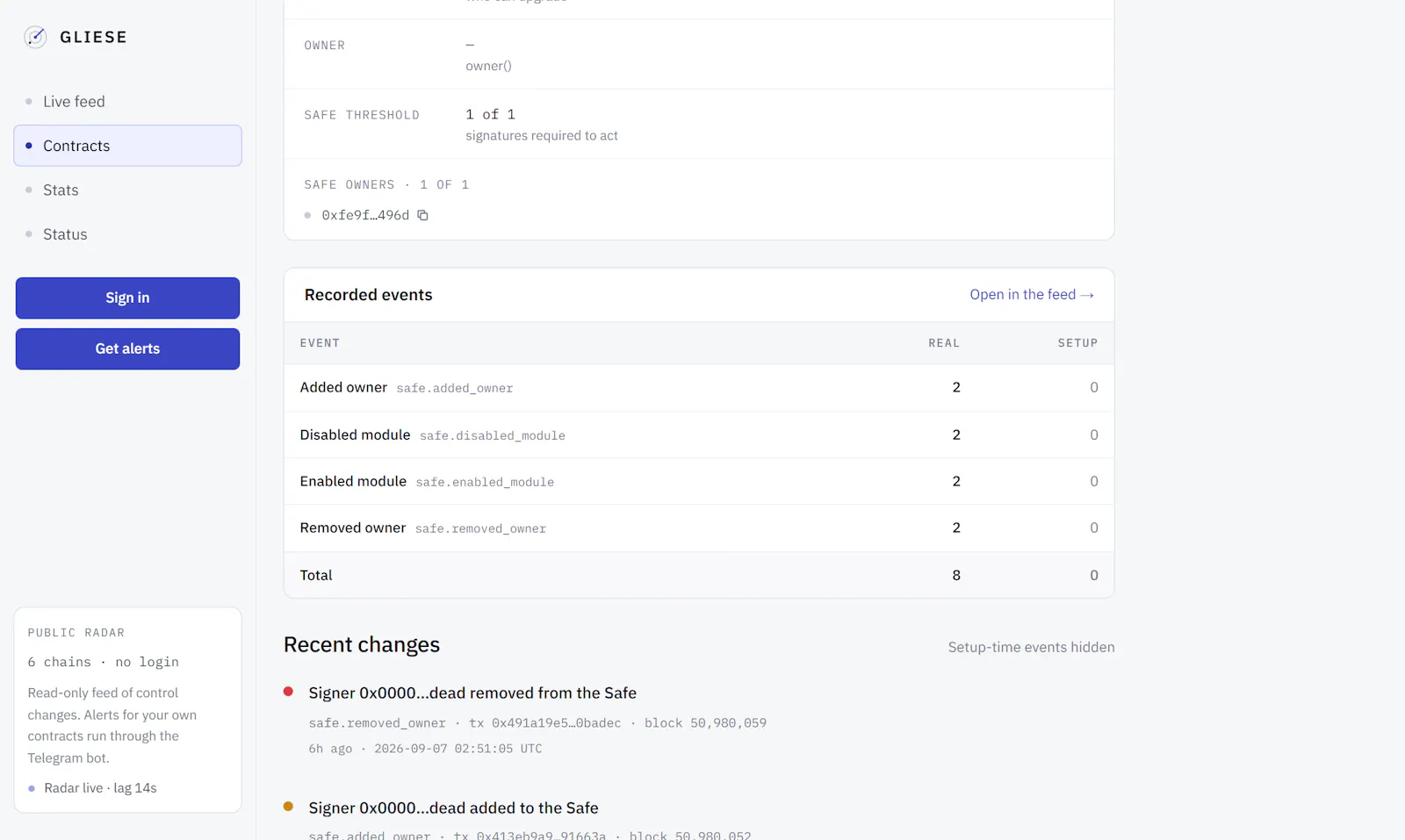Click block 50,980,059 text
This screenshot has width=1405, height=840.
[x=705, y=723]
